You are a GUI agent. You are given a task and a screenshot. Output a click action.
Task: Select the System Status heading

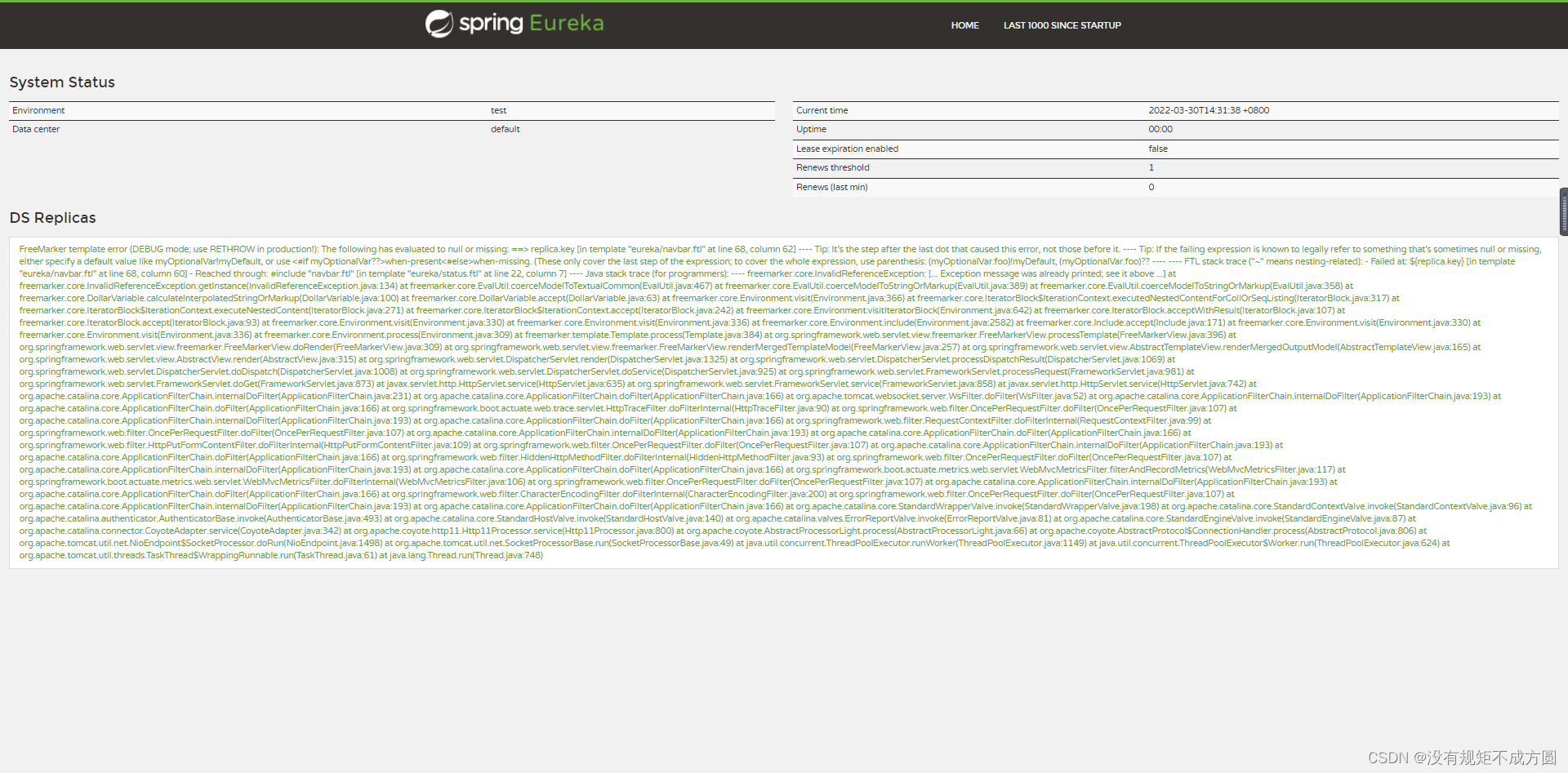tap(62, 82)
